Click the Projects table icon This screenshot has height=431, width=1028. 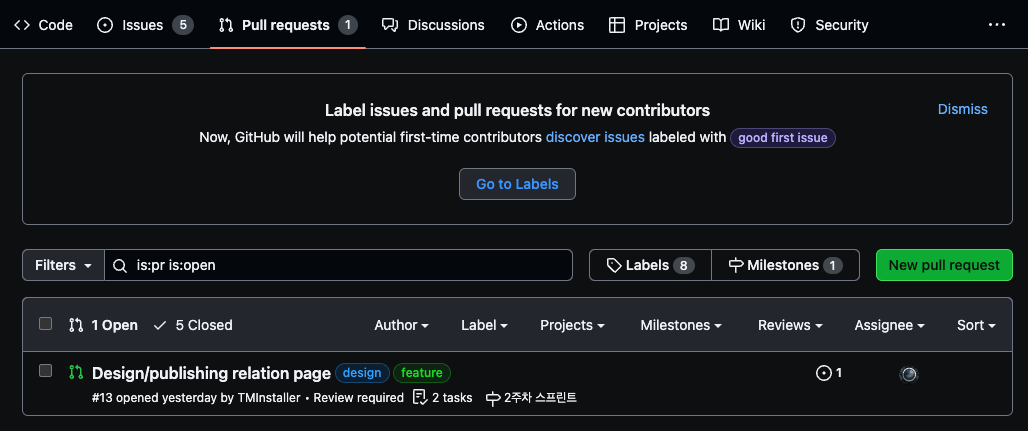(616, 25)
